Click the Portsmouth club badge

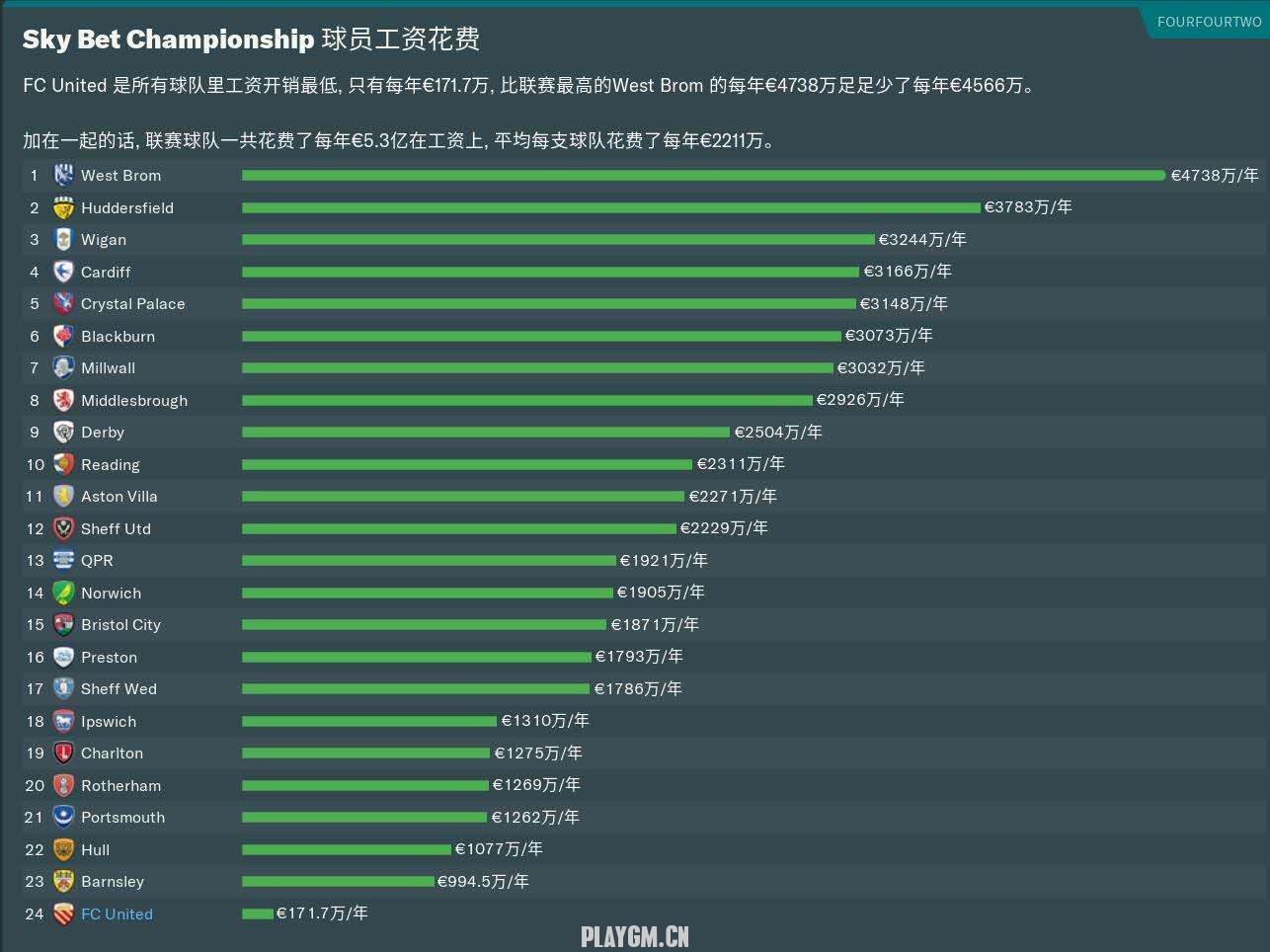point(63,818)
